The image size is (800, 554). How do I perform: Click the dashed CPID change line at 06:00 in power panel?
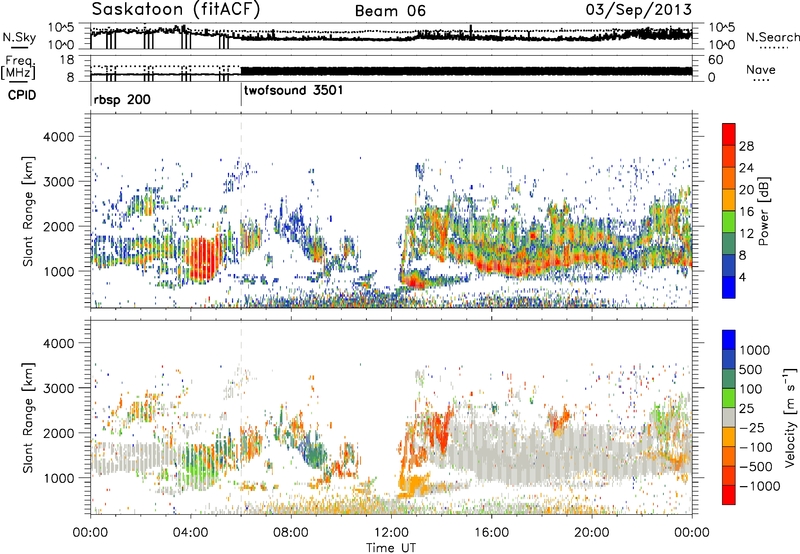tap(241, 211)
